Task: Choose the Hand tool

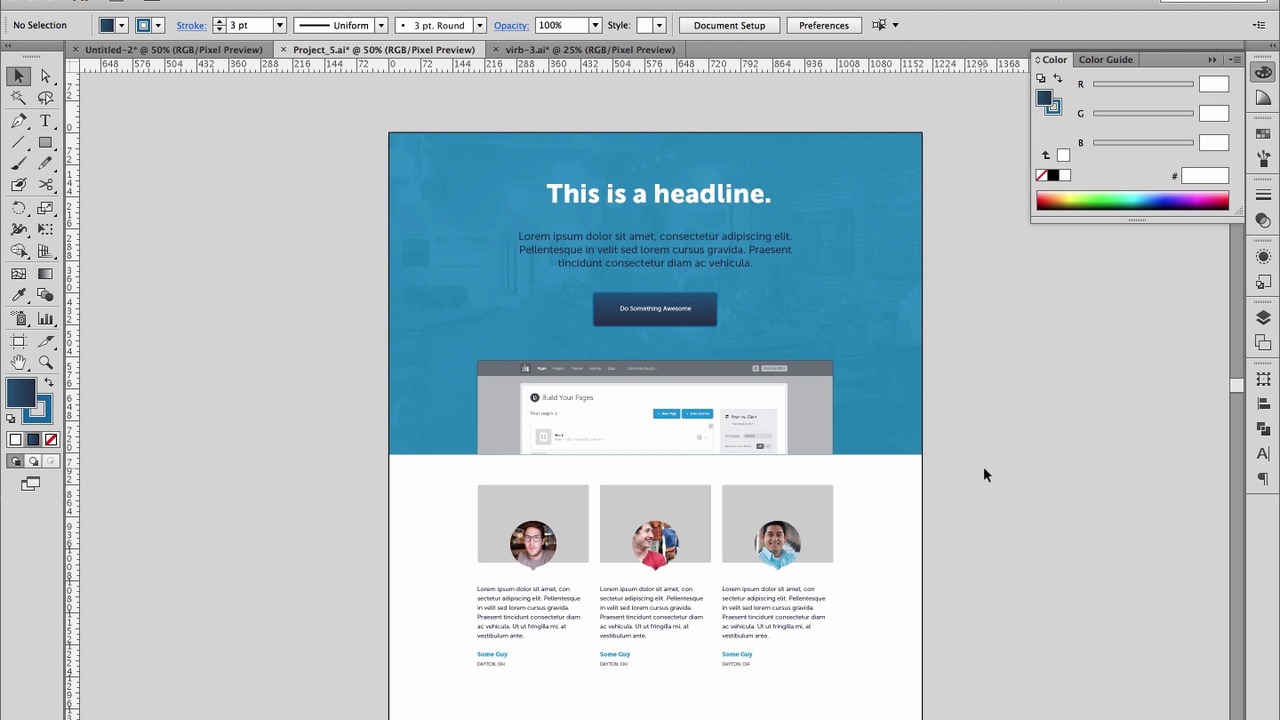Action: pos(19,362)
